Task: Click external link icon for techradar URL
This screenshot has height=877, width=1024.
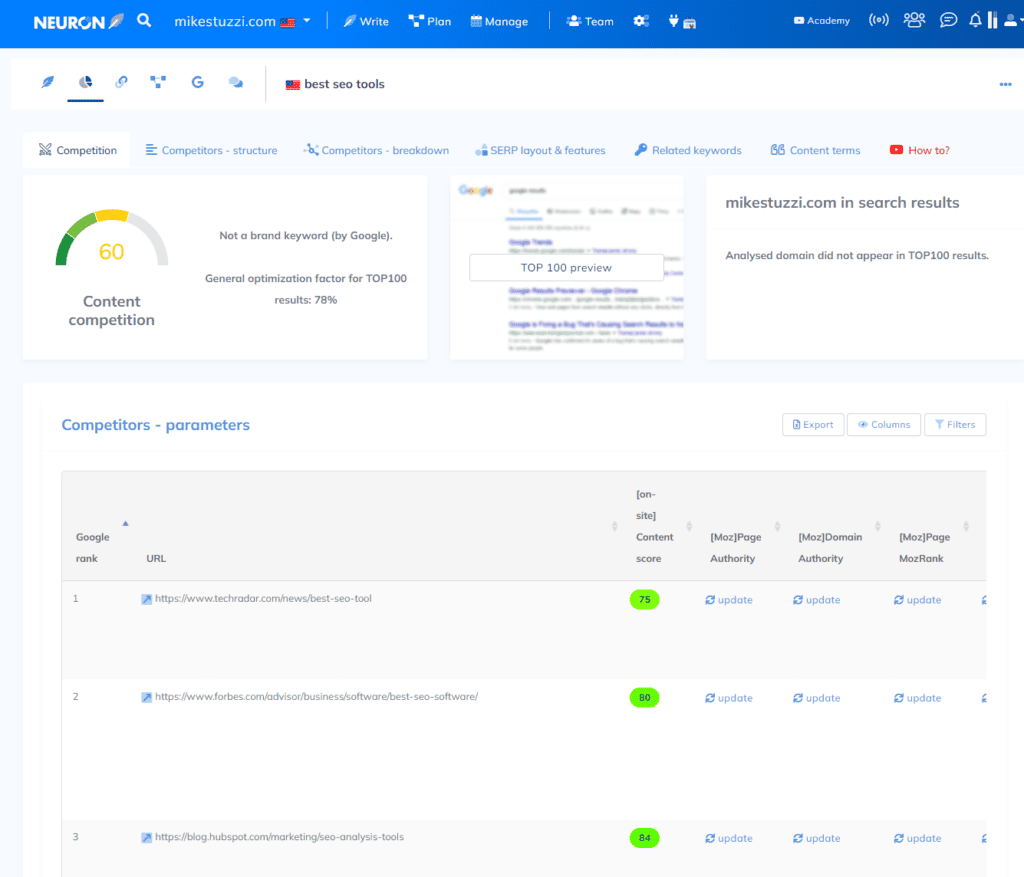Action: (147, 599)
